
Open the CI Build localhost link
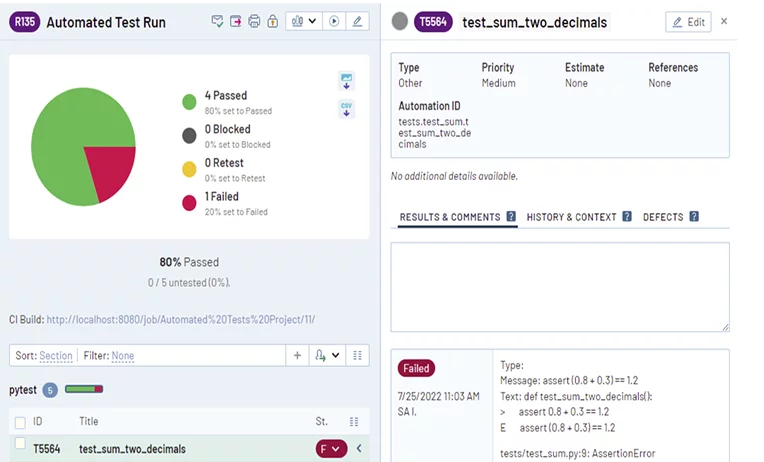coord(180,320)
